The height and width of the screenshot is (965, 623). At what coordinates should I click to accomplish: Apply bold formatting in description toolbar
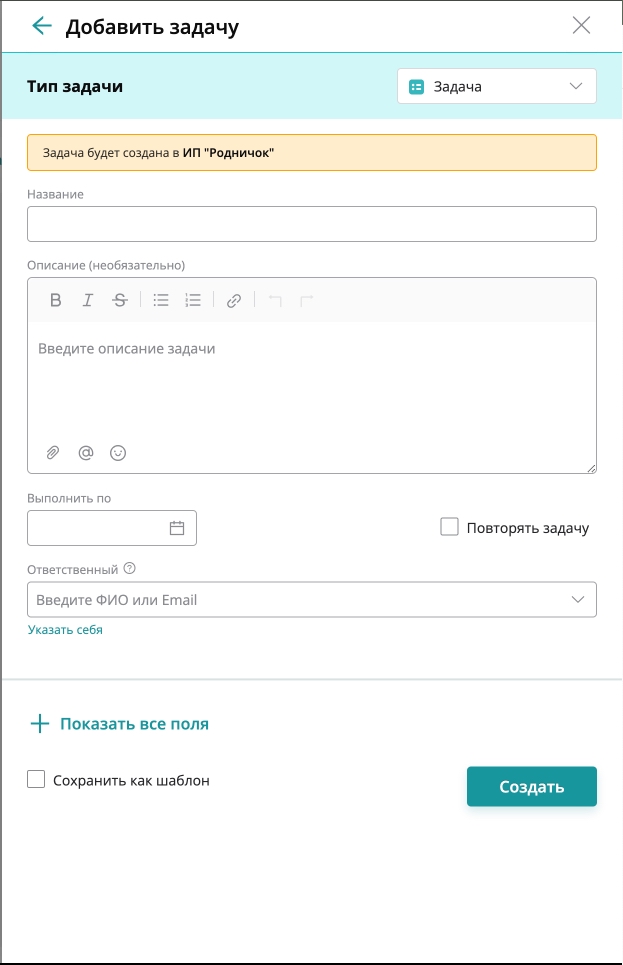tap(55, 300)
